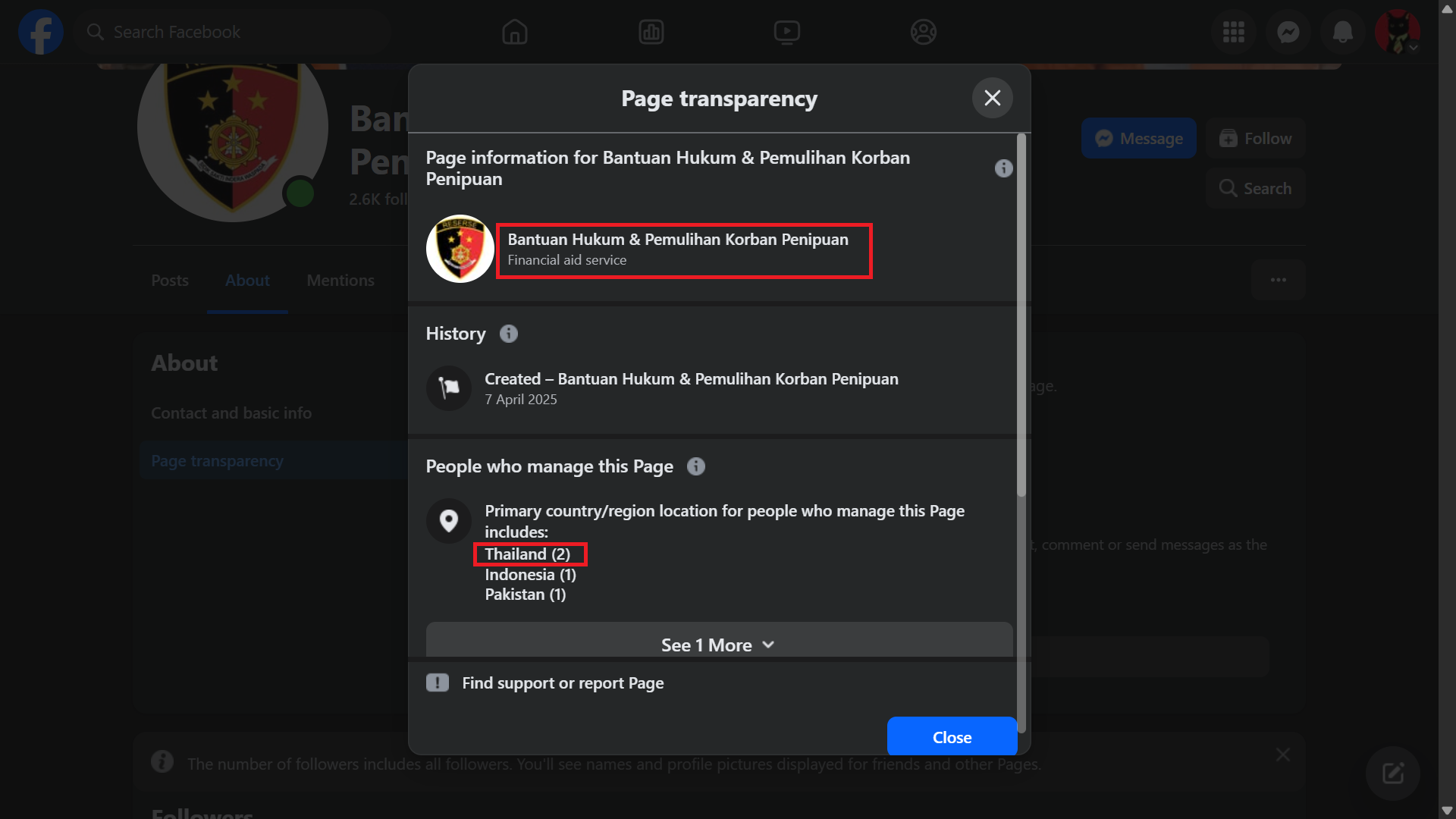Open the notifications bell icon
This screenshot has width=1456, height=819.
[x=1343, y=32]
